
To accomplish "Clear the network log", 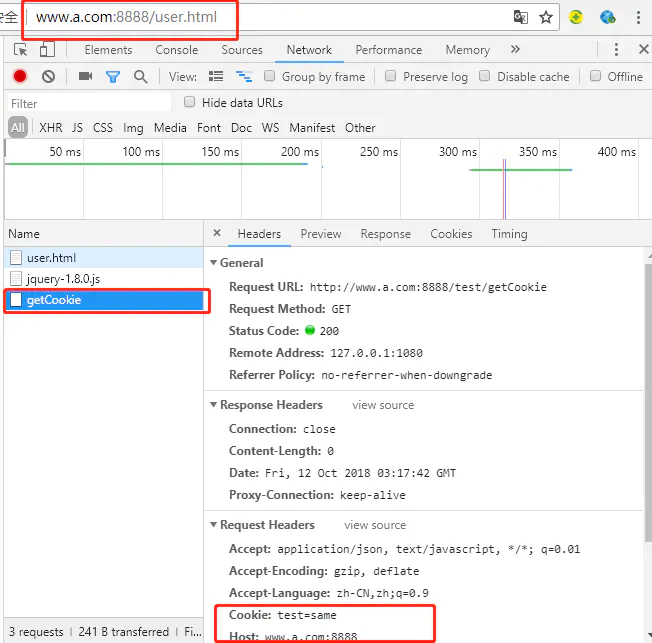I will pyautogui.click(x=48, y=77).
